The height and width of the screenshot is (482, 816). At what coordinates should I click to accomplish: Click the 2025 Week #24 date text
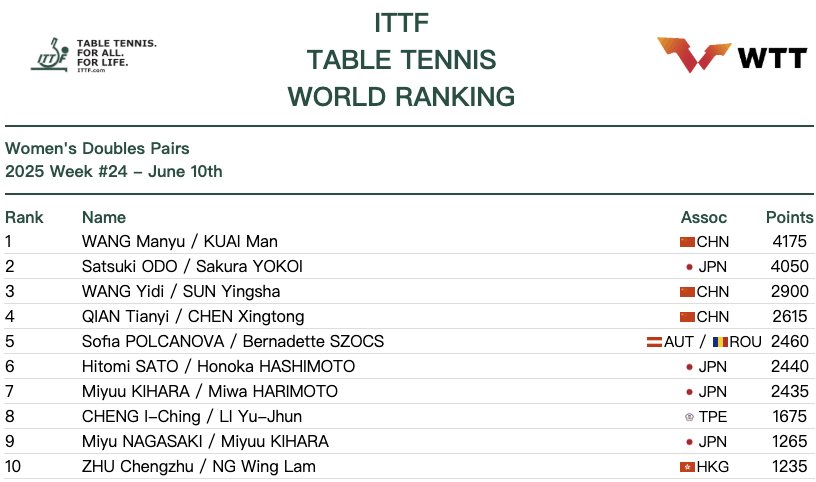click(x=114, y=172)
